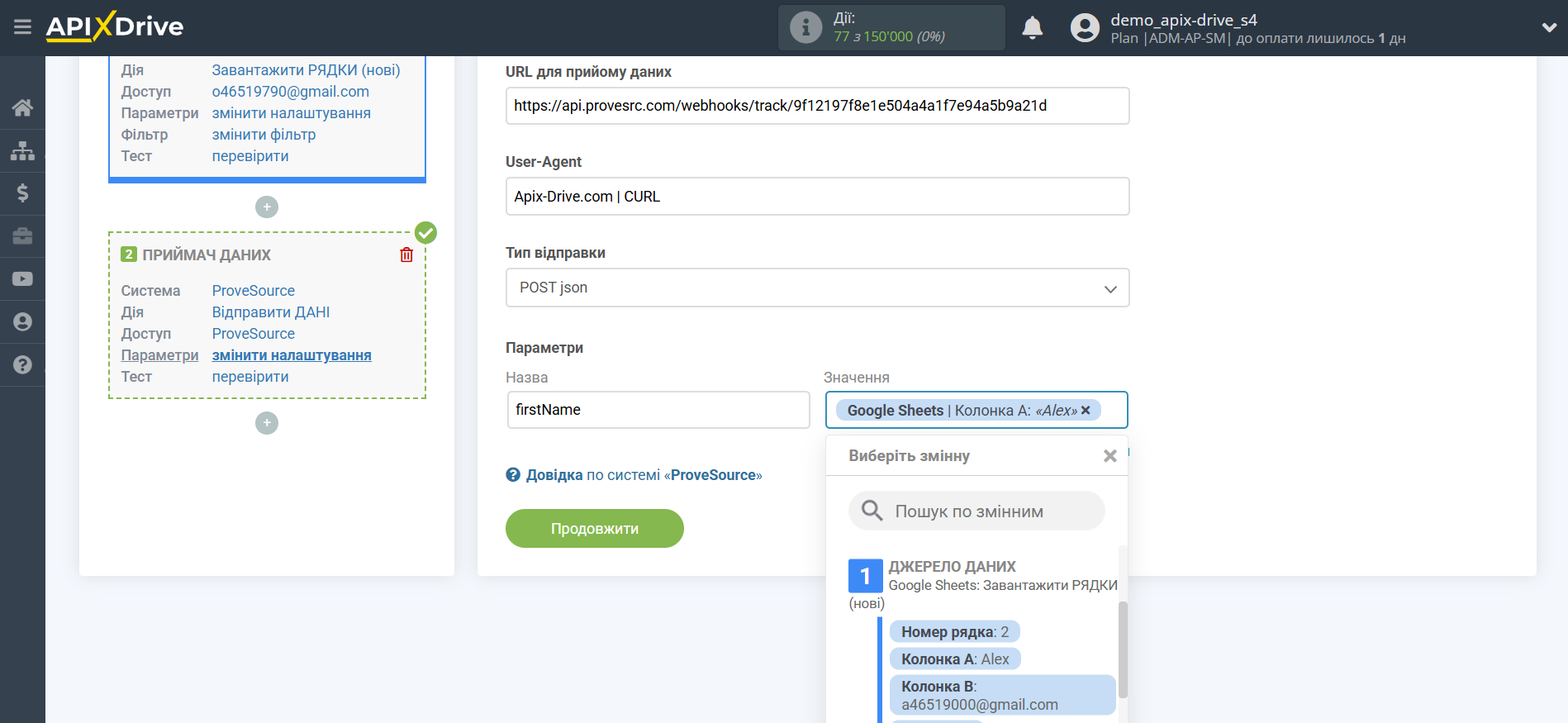Open the hamburger menu

coord(22,27)
